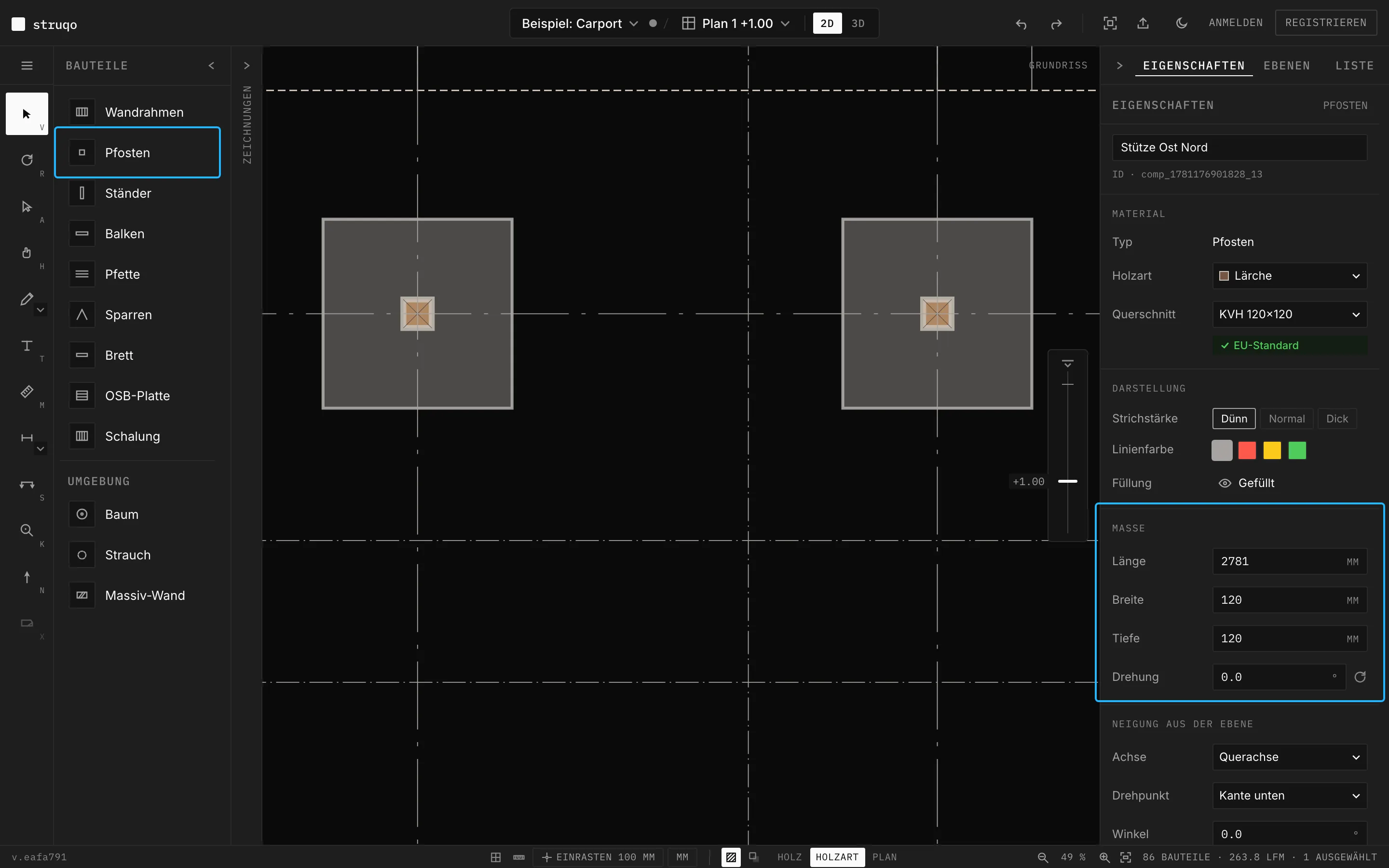Select the rotate tool (R)

(x=27, y=160)
